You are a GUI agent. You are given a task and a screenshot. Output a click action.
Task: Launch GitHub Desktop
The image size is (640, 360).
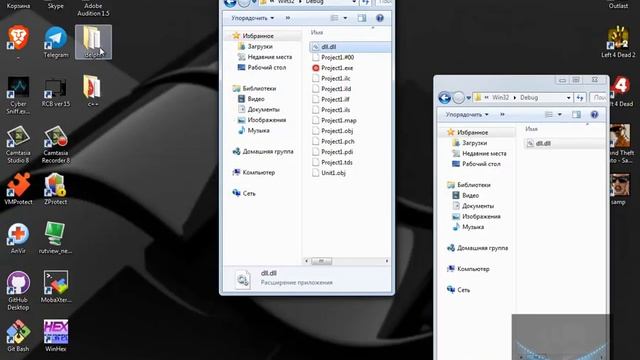pos(18,291)
